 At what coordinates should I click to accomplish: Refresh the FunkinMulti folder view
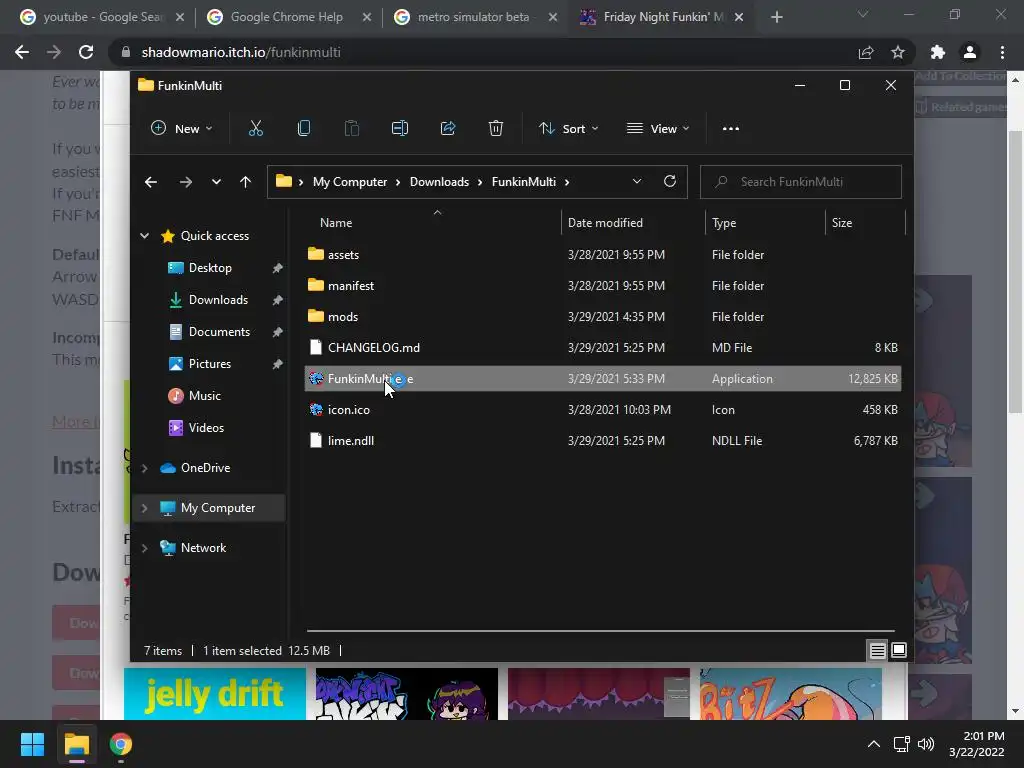[669, 182]
